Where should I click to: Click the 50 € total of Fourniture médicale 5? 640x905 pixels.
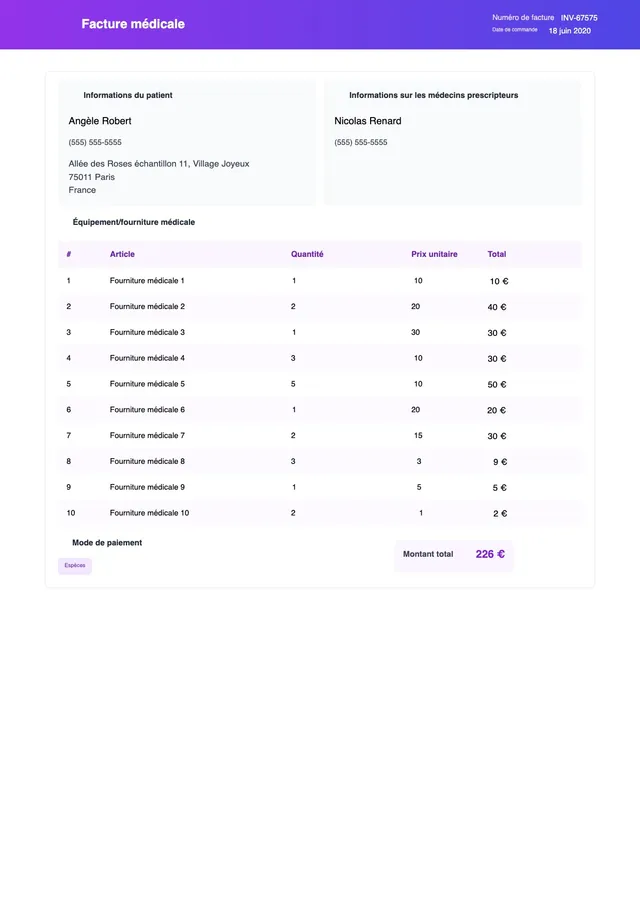[x=497, y=384]
